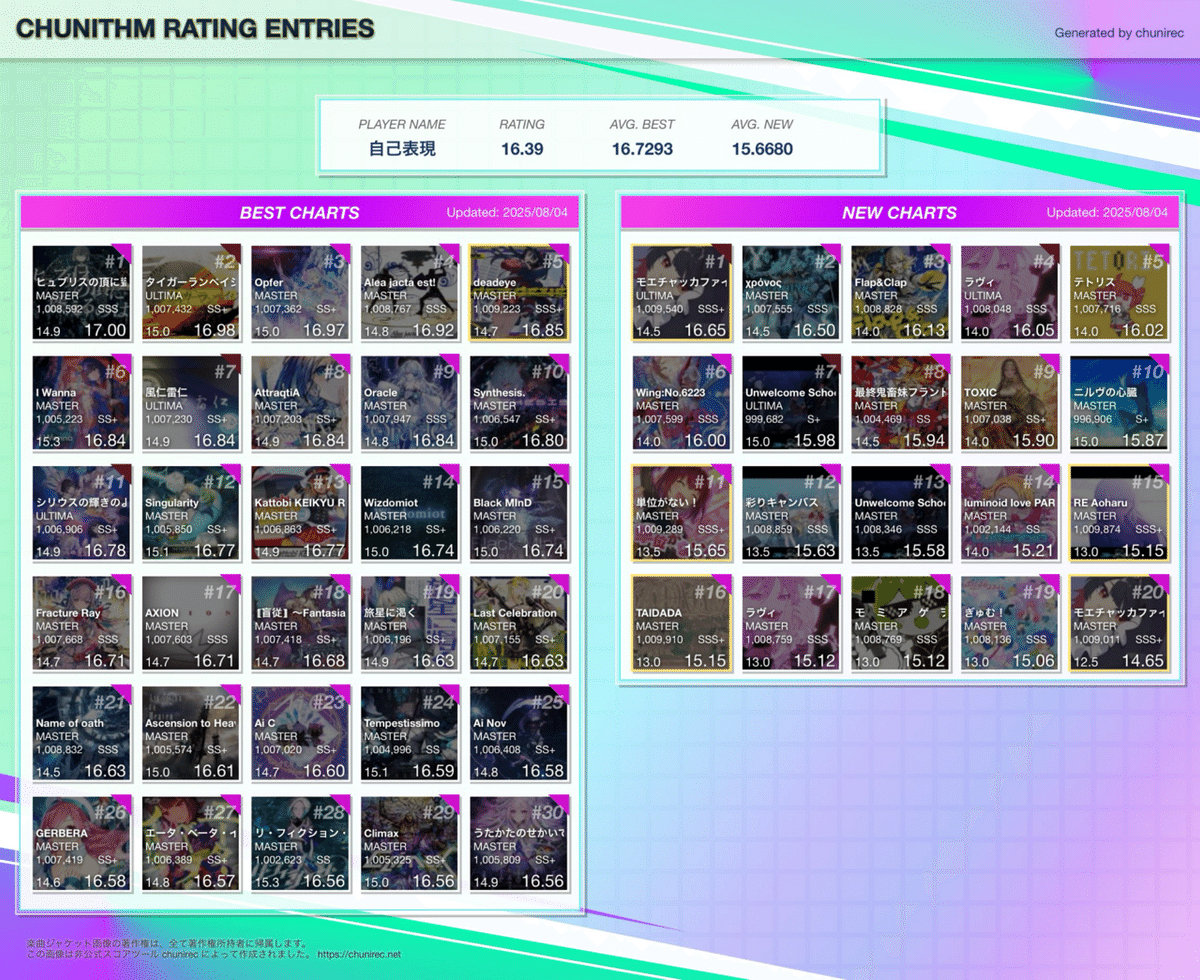
Task: Open the MASTER Unwelcome School card
Action: [901, 513]
